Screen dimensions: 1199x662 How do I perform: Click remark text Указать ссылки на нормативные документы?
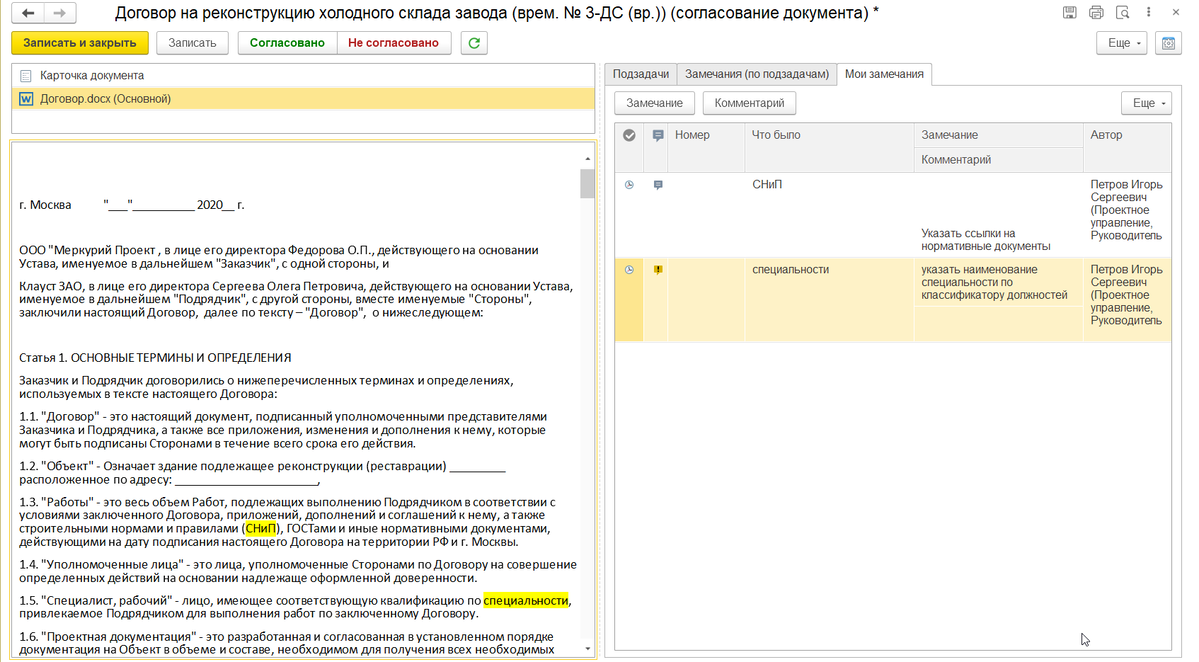(985, 240)
